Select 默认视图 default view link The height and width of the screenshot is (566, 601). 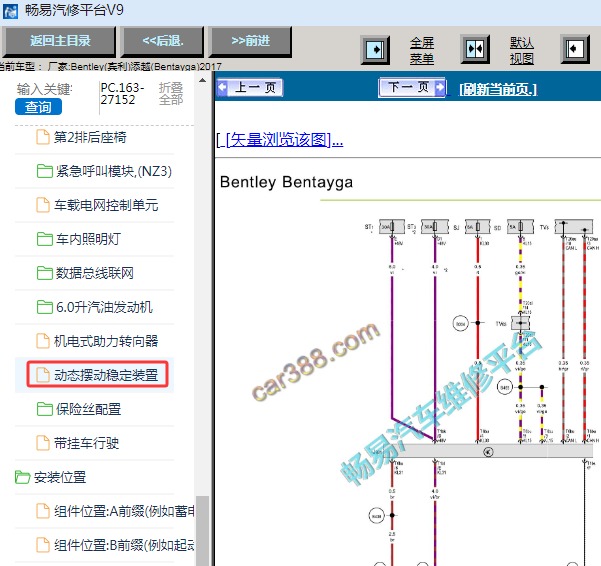[522, 51]
